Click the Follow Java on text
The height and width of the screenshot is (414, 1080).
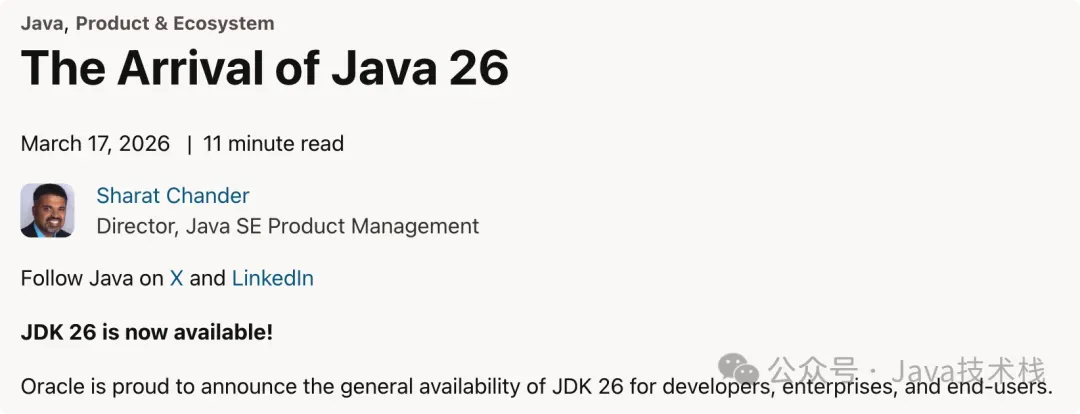[92, 278]
